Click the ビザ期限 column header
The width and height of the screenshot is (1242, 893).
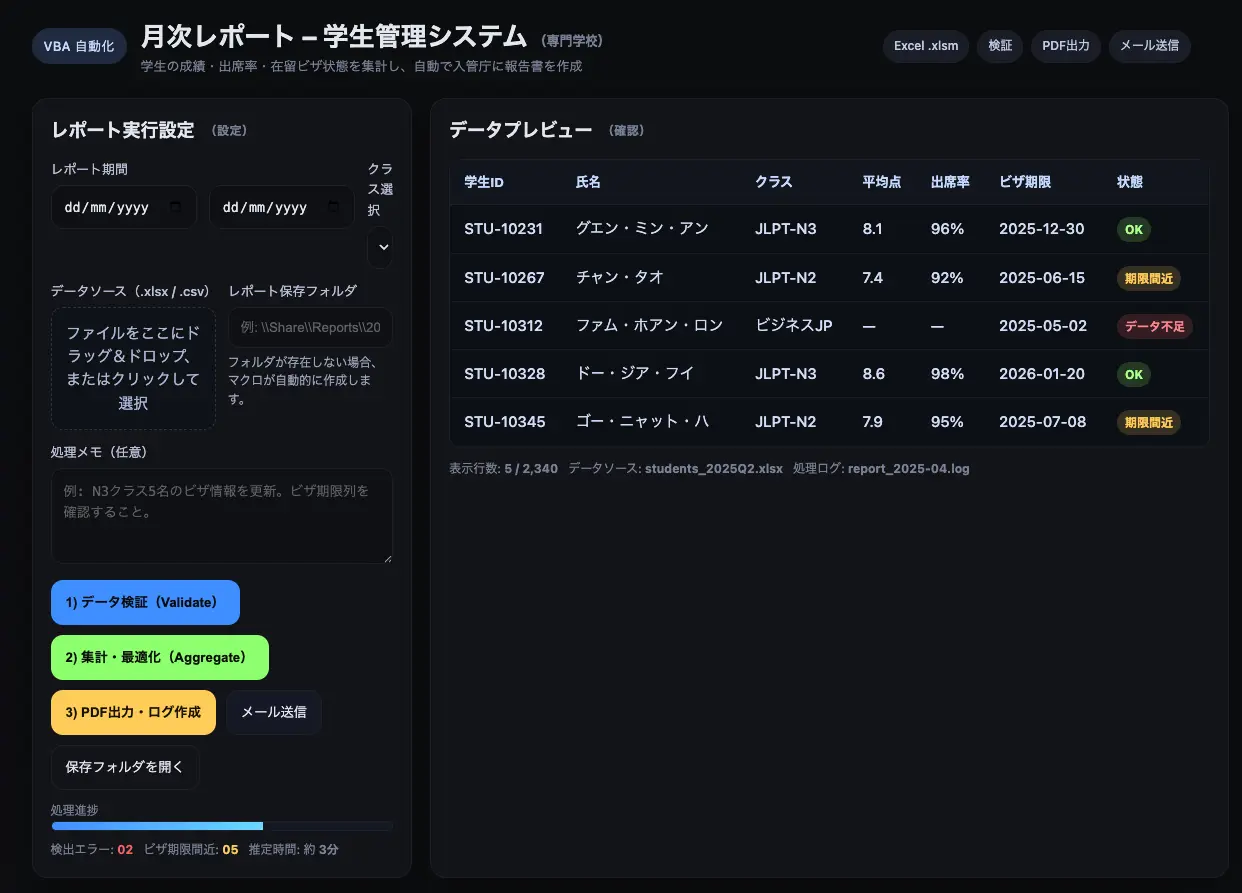(1025, 182)
